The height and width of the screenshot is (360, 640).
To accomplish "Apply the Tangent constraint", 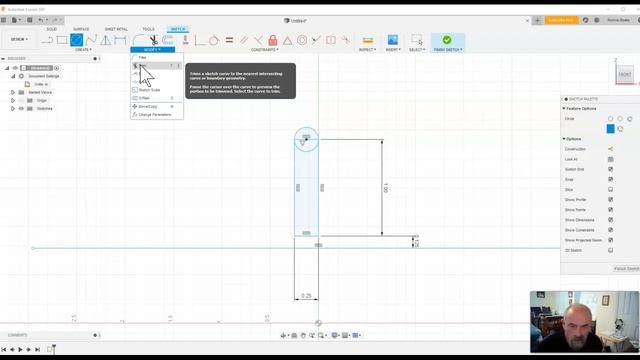I will [214, 40].
